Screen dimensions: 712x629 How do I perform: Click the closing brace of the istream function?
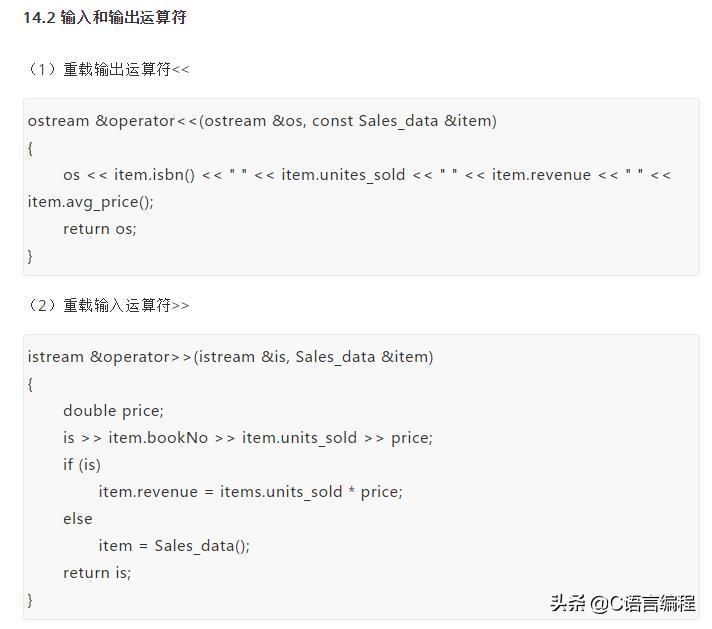31,600
